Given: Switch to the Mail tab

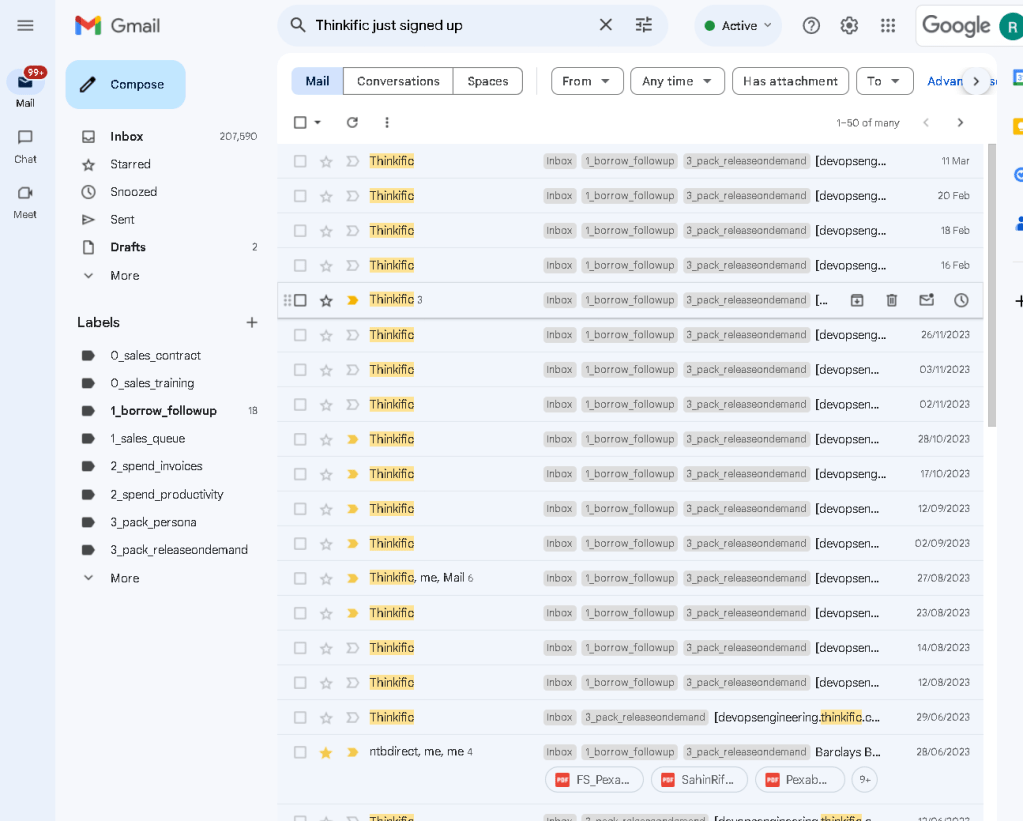Looking at the screenshot, I should (317, 81).
